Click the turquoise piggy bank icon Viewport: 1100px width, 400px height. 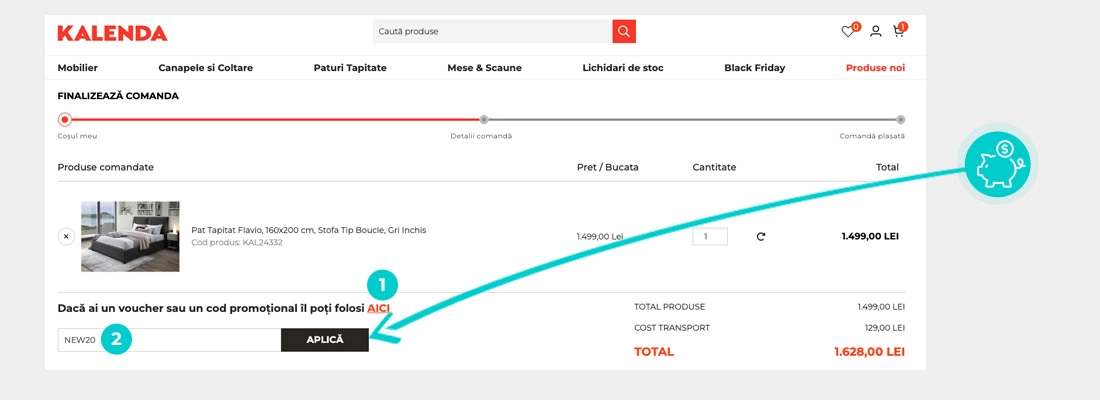[1000, 164]
